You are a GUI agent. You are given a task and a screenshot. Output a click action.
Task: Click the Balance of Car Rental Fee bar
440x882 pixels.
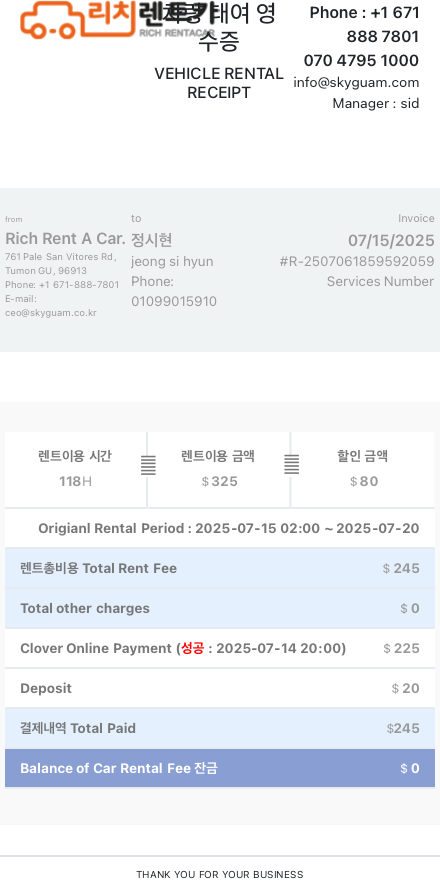pyautogui.click(x=220, y=768)
